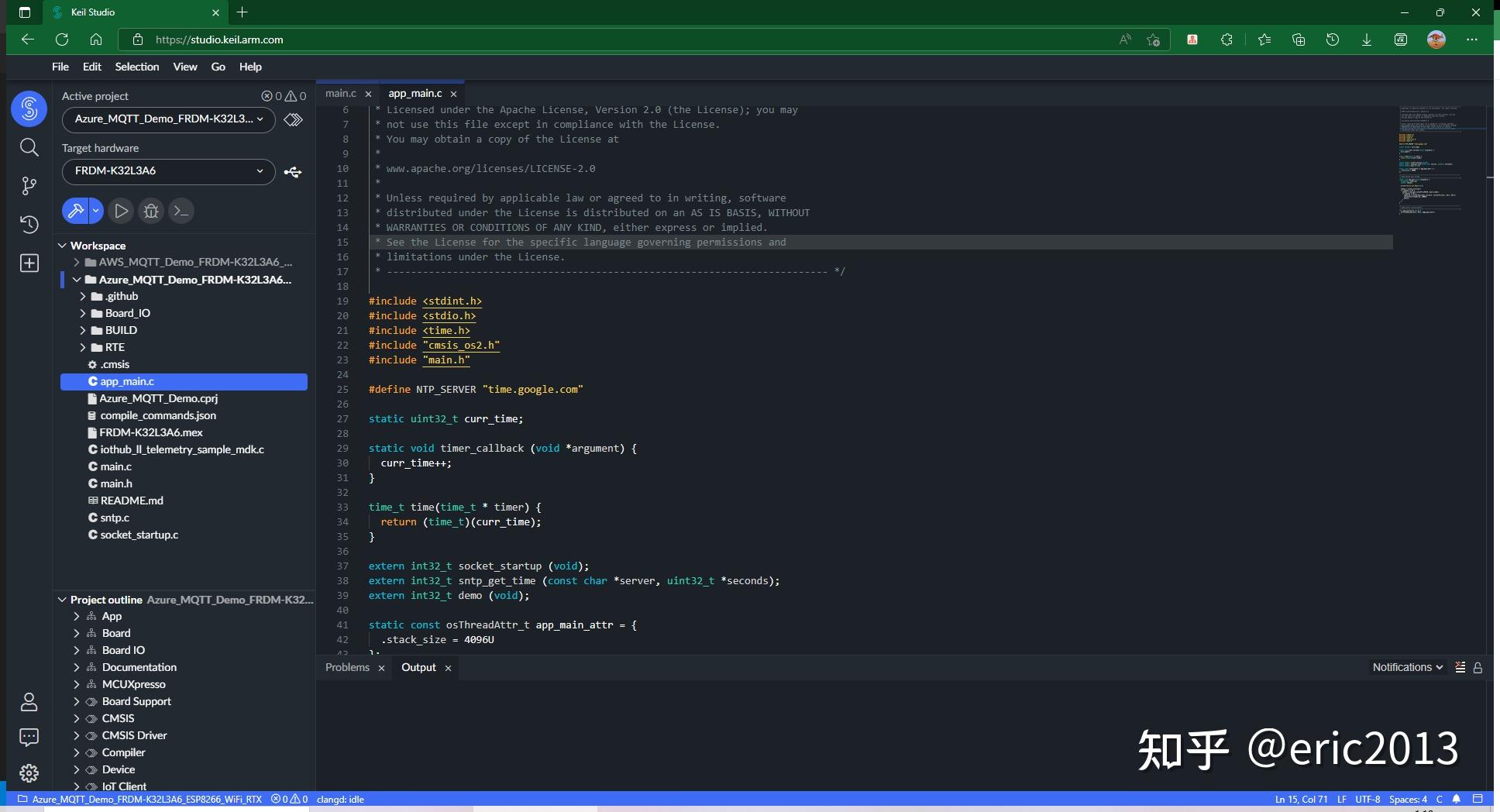Switch to the Problems panel tab

[347, 667]
